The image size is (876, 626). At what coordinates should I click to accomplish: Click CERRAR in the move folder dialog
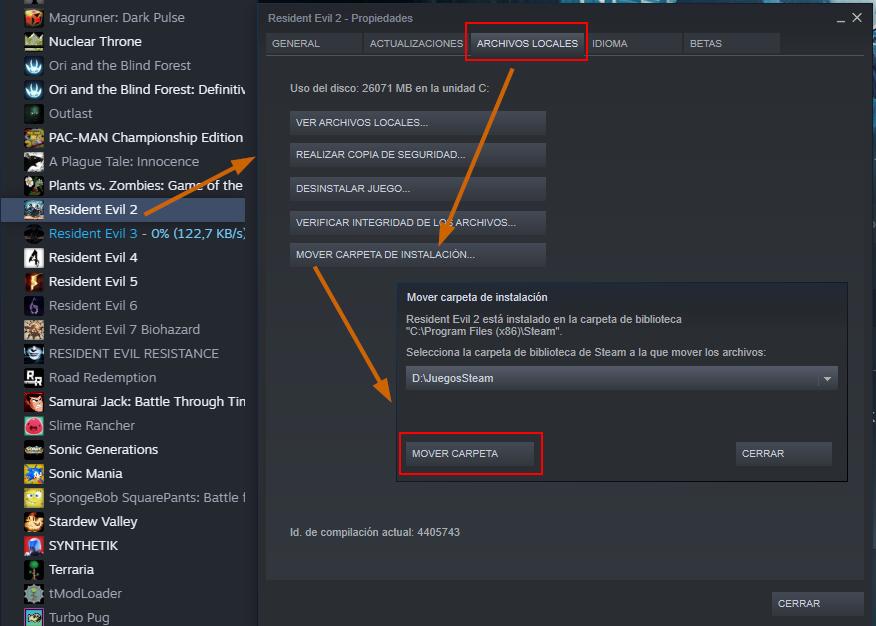[x=783, y=454]
